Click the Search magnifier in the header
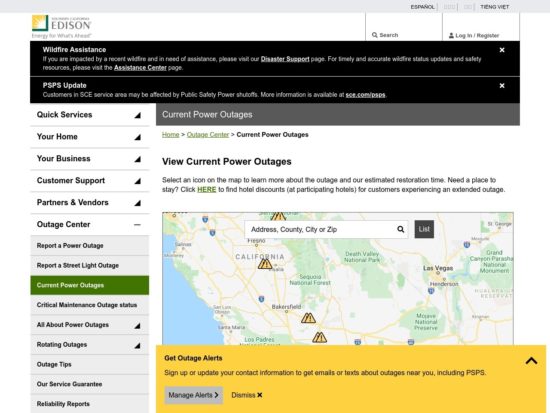Image resolution: width=550 pixels, height=413 pixels. (x=375, y=35)
